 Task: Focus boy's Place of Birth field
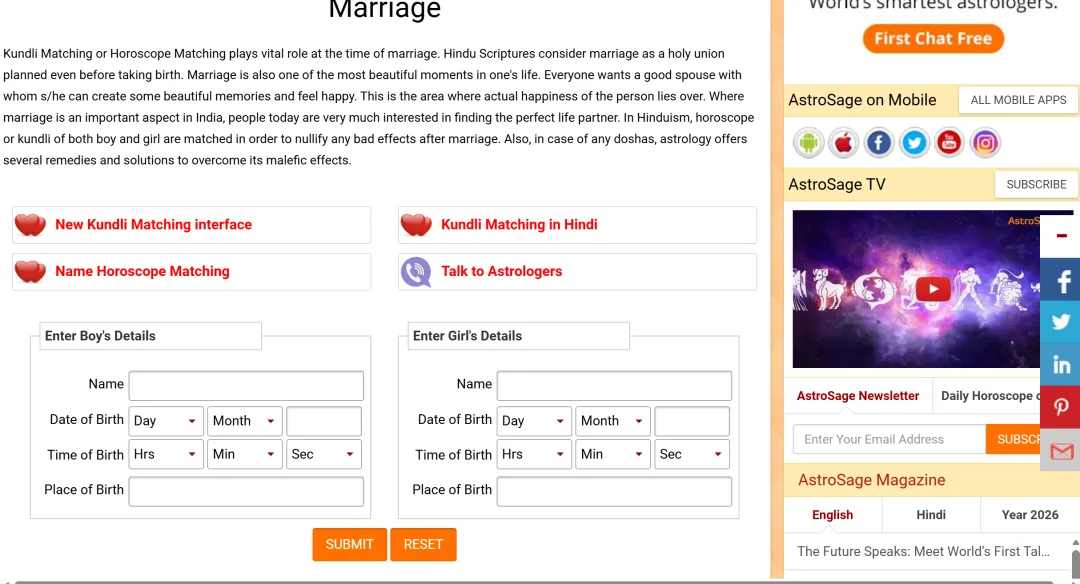(246, 491)
